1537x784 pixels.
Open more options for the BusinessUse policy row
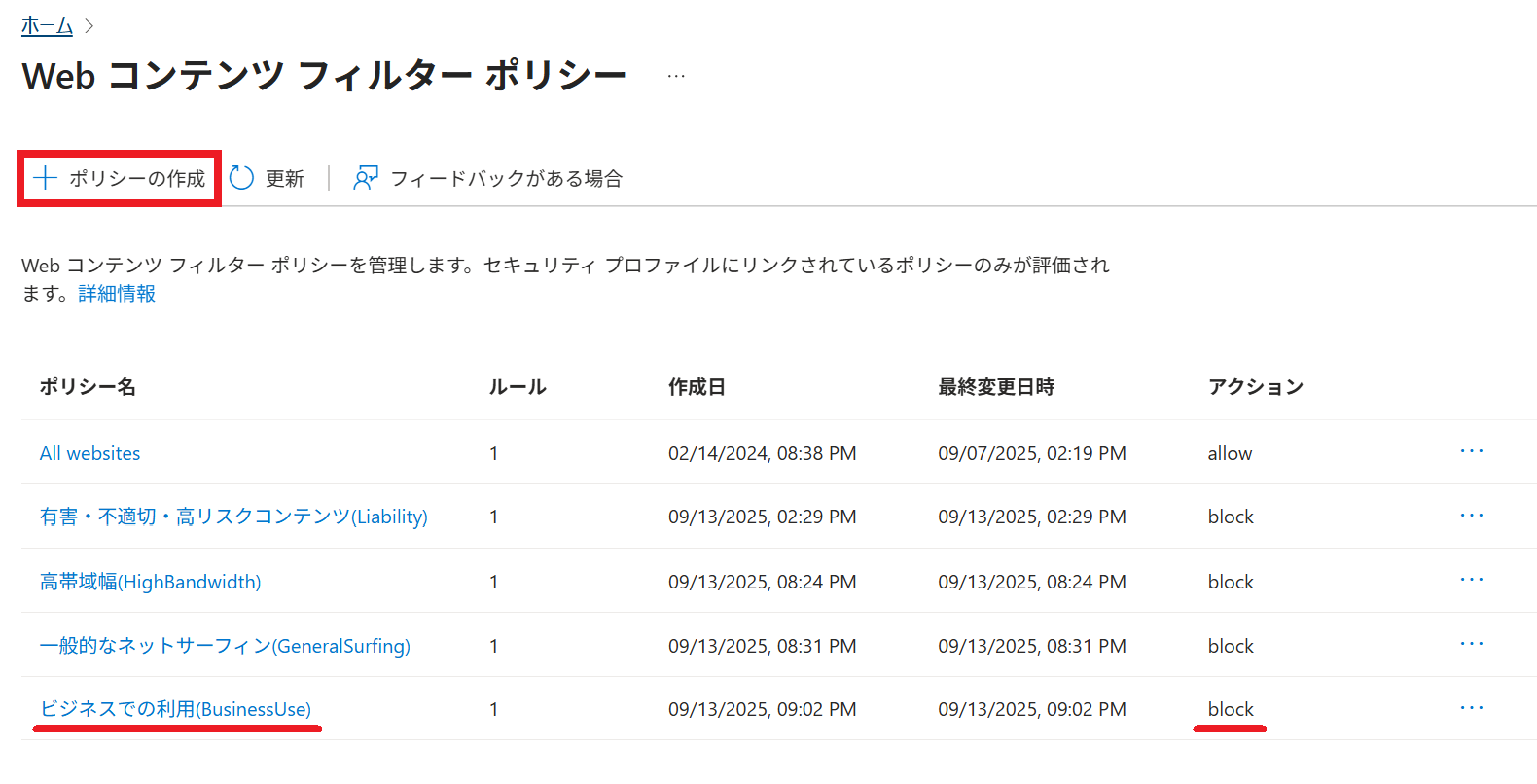(x=1472, y=708)
